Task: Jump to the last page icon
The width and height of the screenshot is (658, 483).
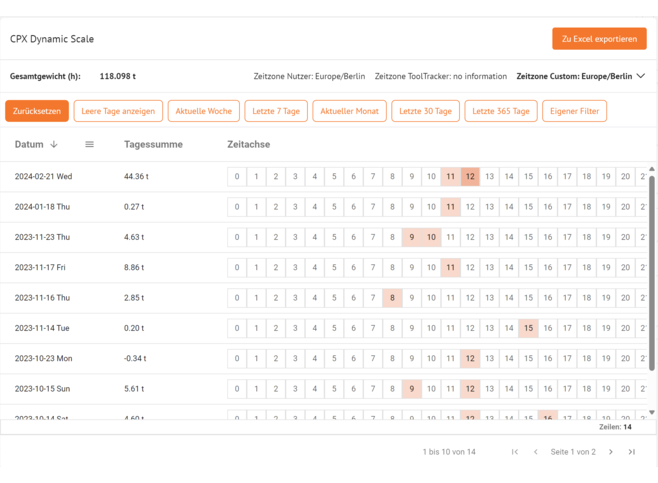Action: coord(632,452)
